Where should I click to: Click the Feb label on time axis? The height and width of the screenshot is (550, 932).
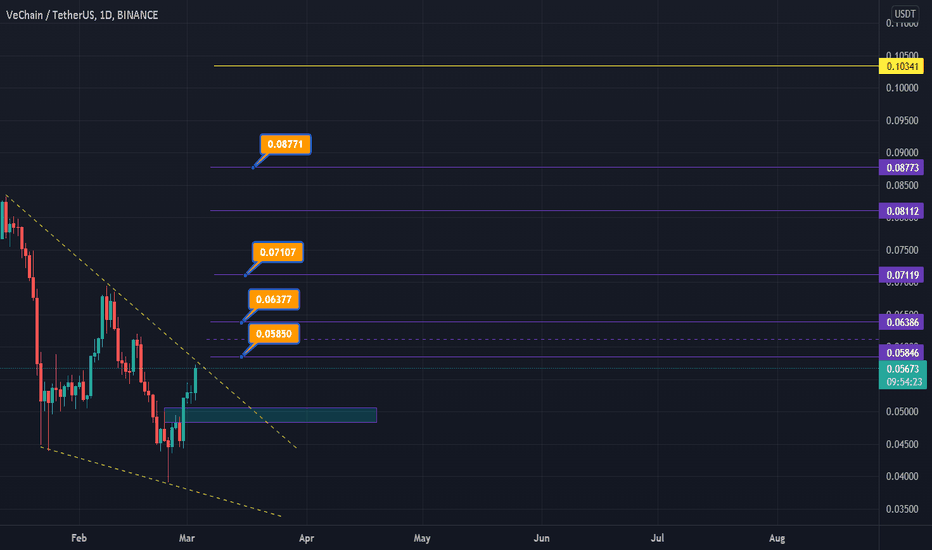click(79, 538)
